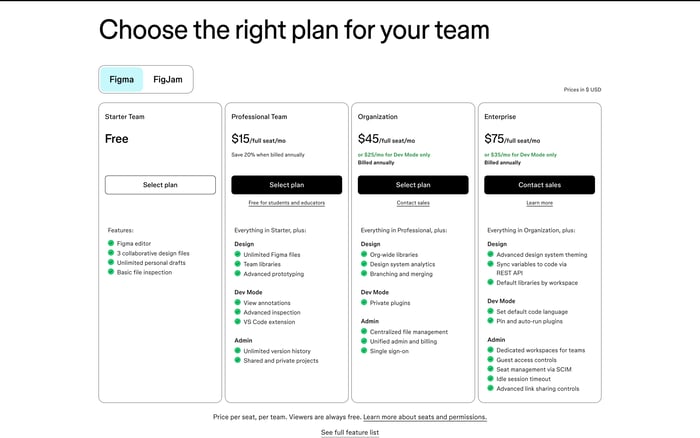Click green dot beside VS Code extension

tap(238, 321)
